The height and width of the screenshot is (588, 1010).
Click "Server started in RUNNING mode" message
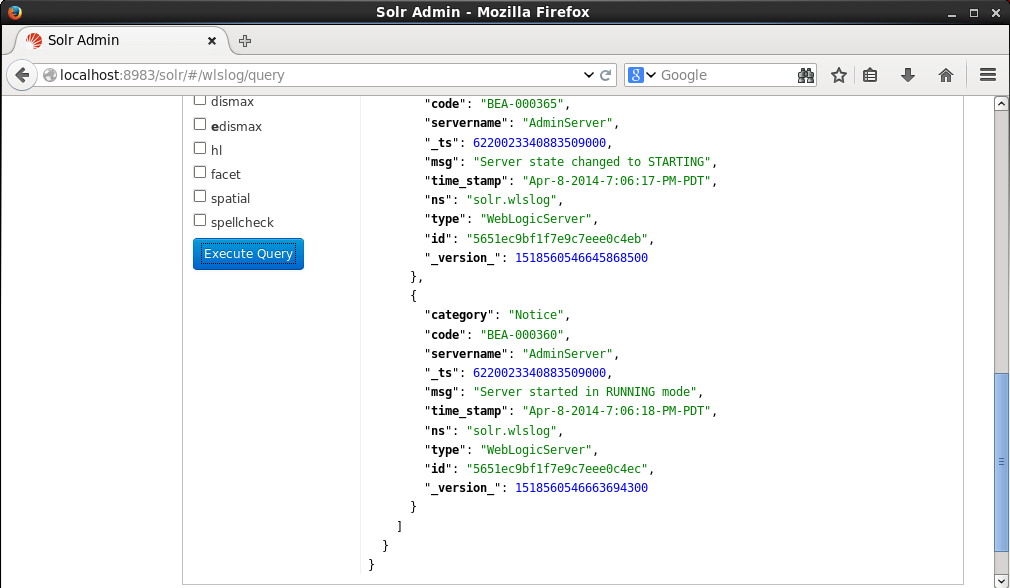(x=584, y=392)
